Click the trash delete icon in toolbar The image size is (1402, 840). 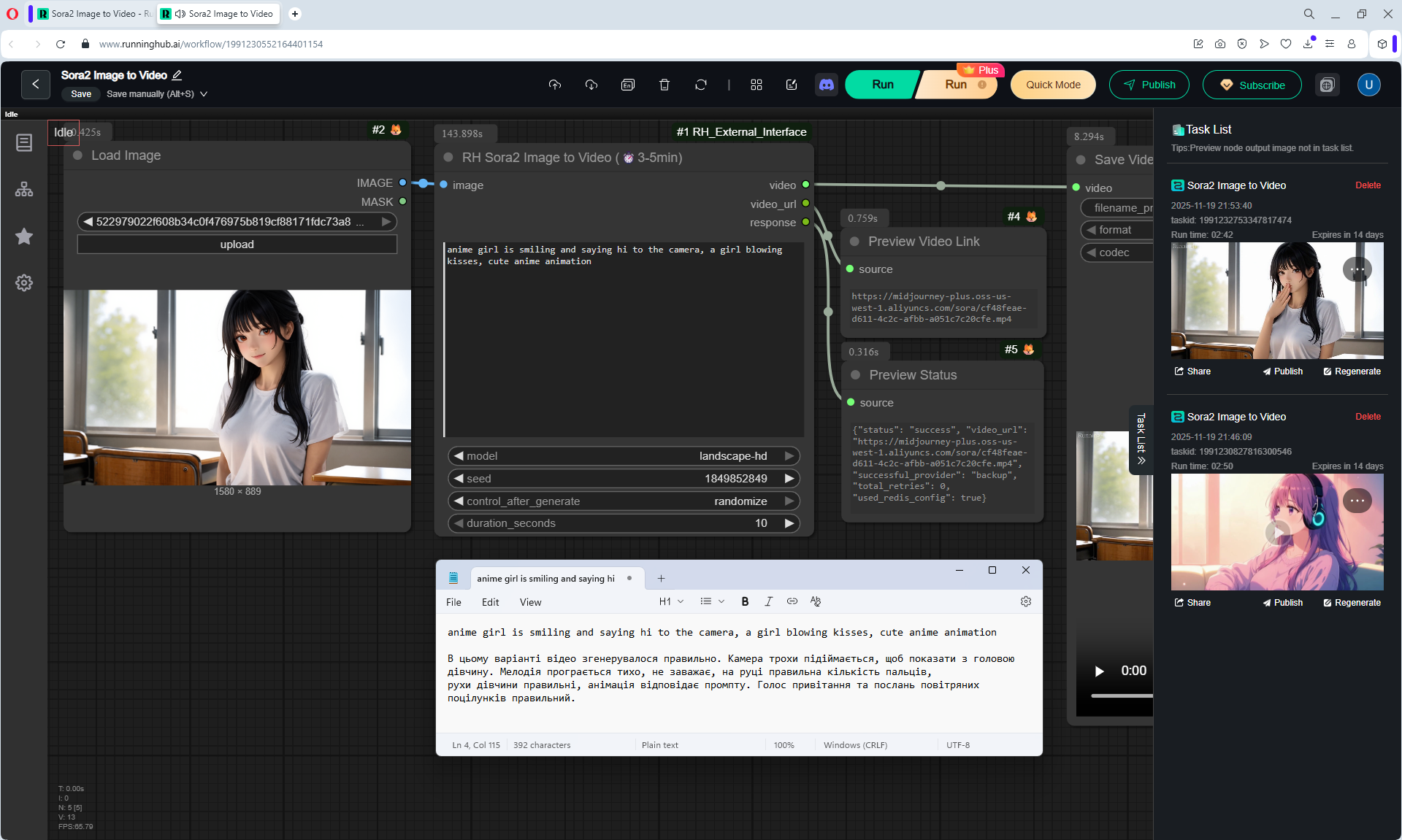pyautogui.click(x=664, y=85)
